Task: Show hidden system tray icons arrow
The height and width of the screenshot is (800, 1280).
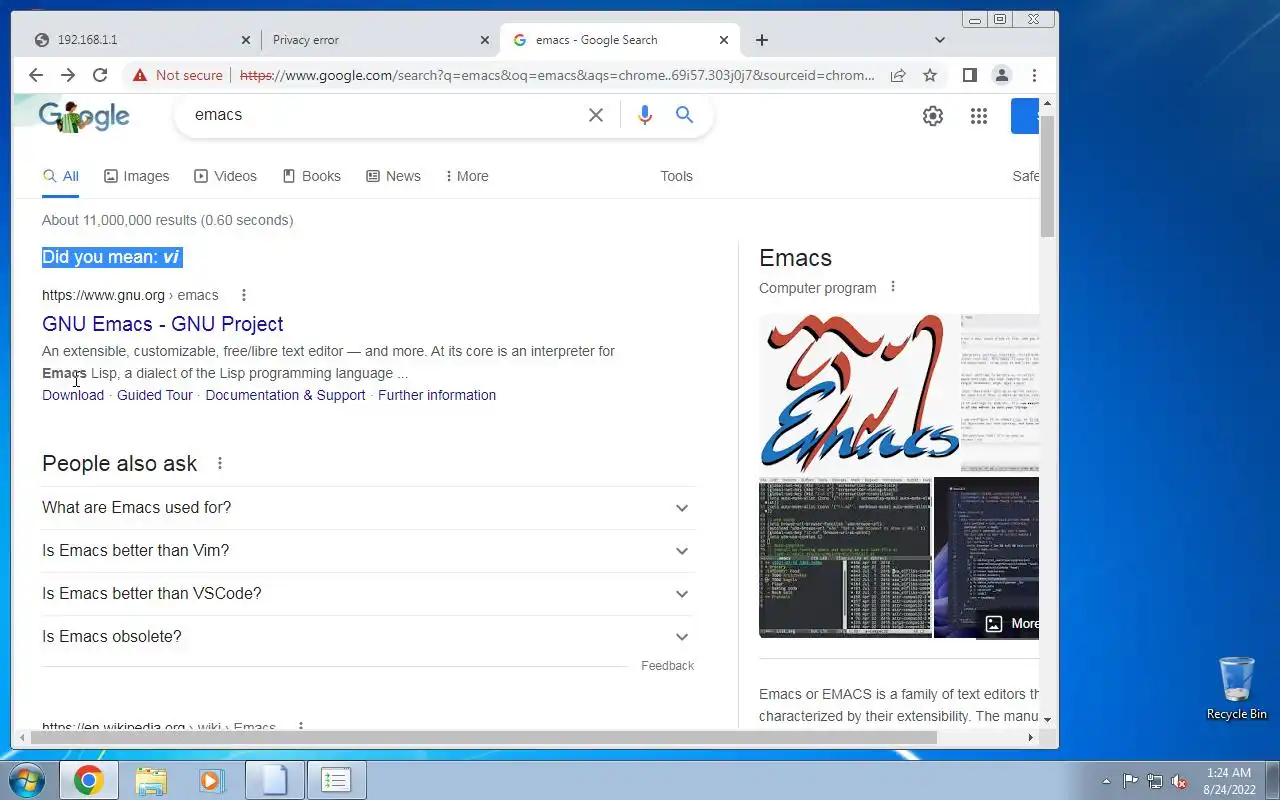Action: (1106, 781)
